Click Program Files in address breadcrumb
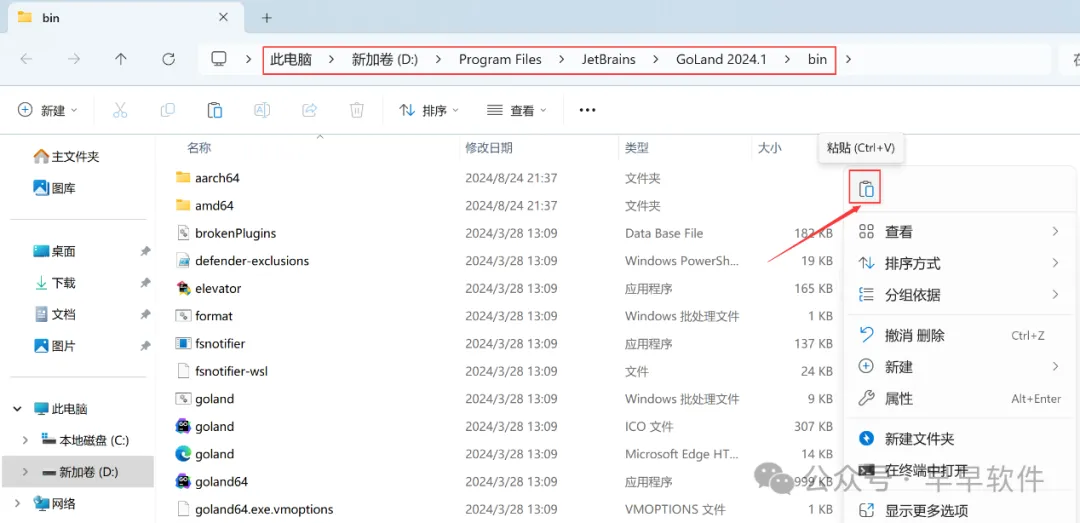 (x=500, y=59)
